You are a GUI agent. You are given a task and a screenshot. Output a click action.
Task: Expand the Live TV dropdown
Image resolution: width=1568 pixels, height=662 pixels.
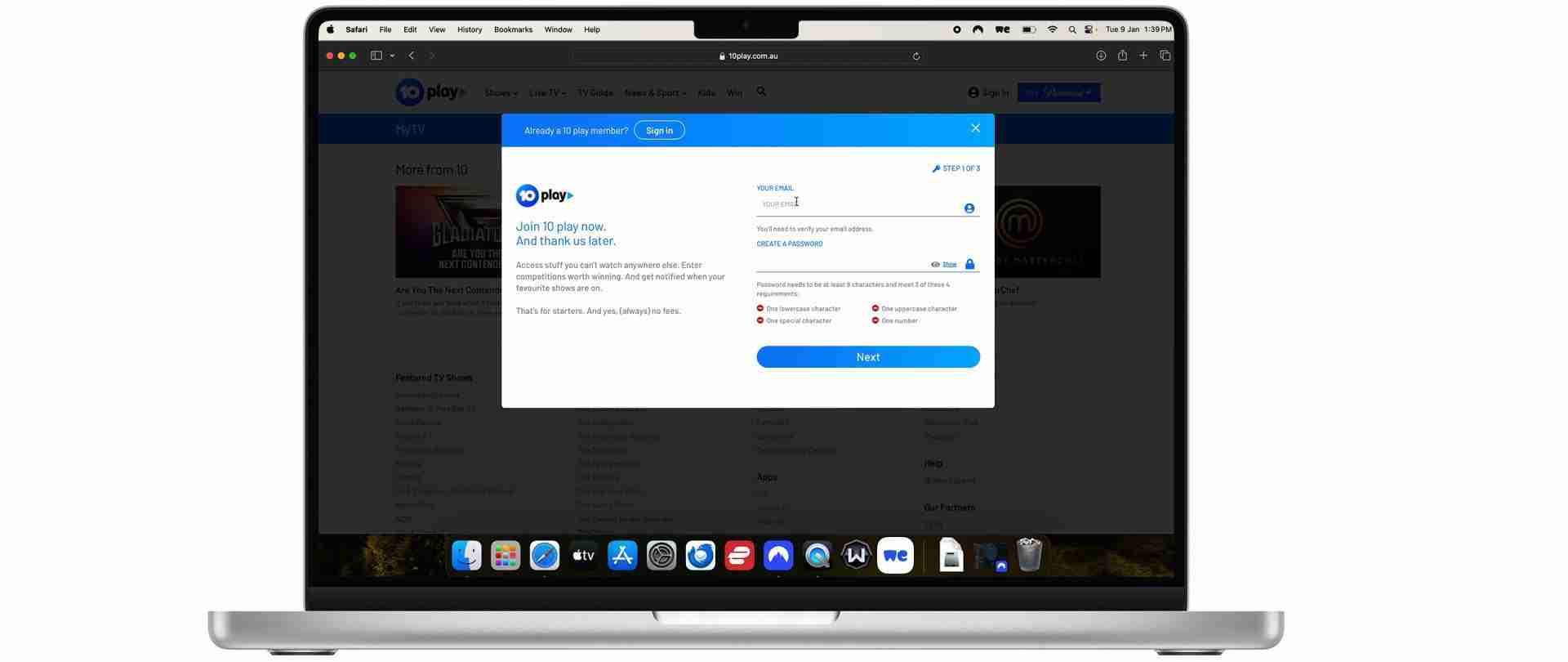pos(547,93)
